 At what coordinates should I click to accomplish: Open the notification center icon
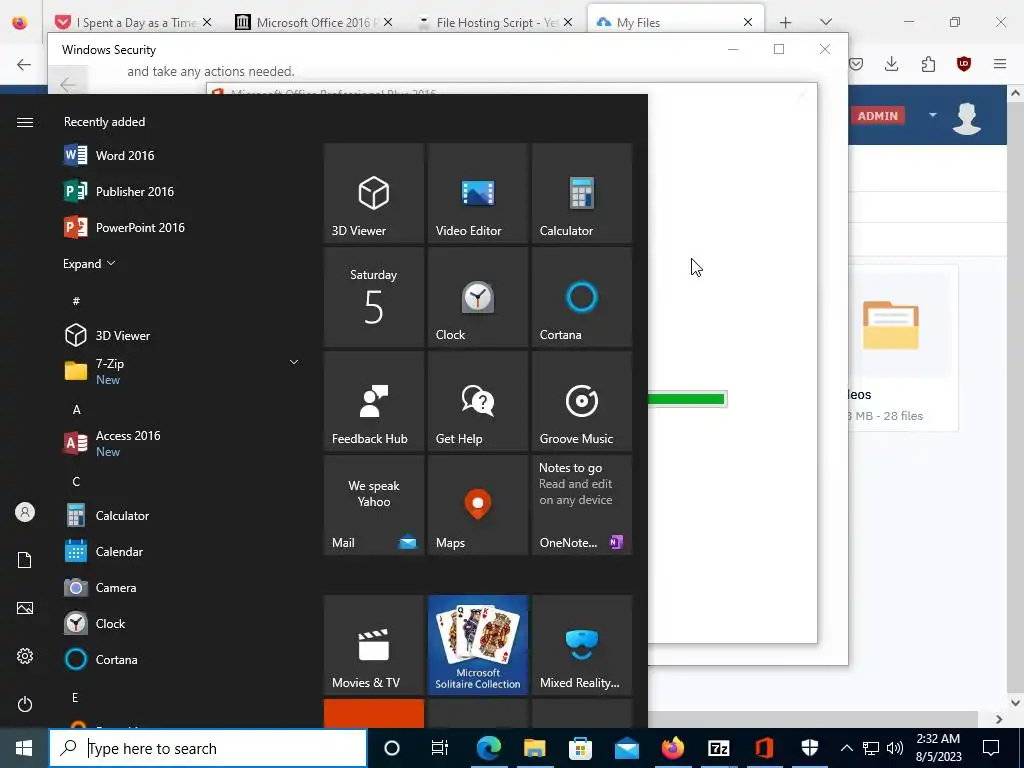tap(991, 748)
